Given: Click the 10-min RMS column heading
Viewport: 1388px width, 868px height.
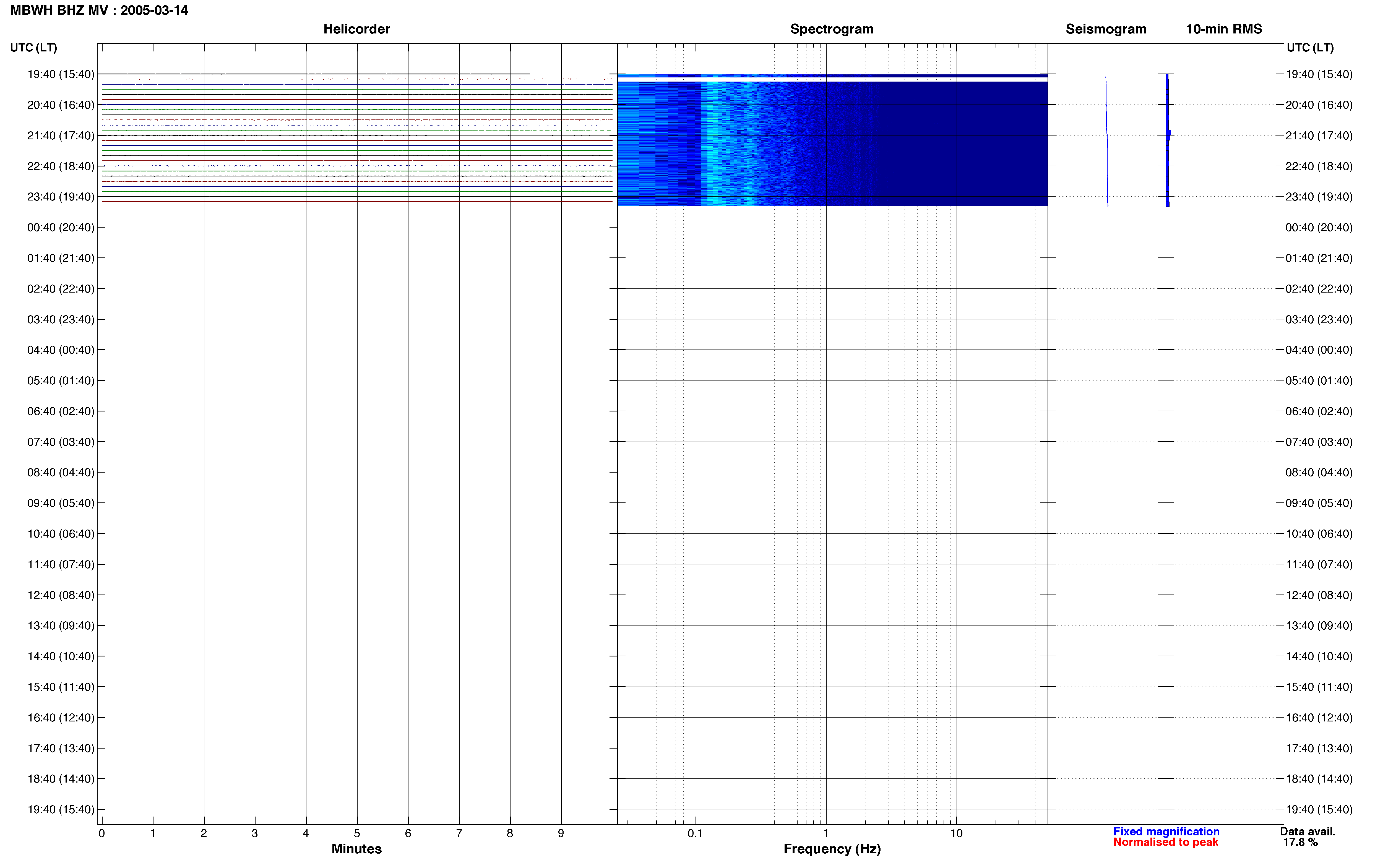Looking at the screenshot, I should [x=1224, y=29].
